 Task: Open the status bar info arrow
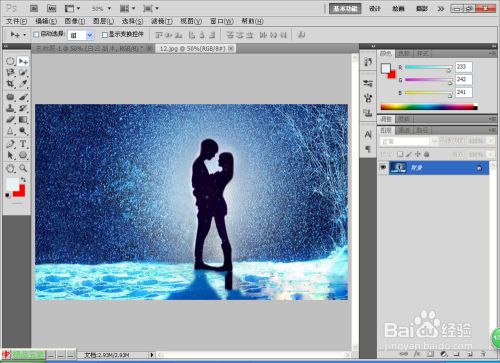[152, 355]
